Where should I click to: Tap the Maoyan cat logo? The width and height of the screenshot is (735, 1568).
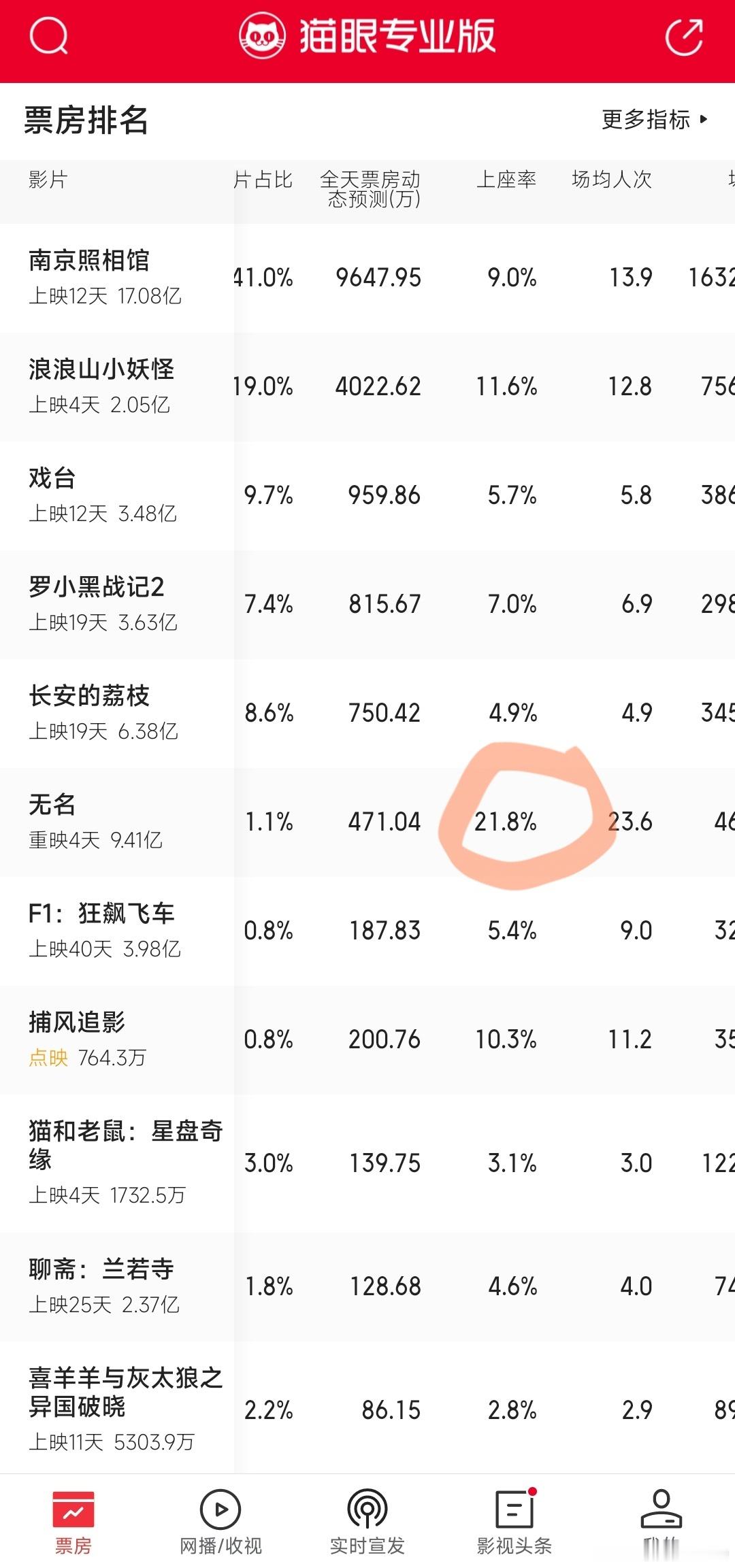tap(262, 36)
